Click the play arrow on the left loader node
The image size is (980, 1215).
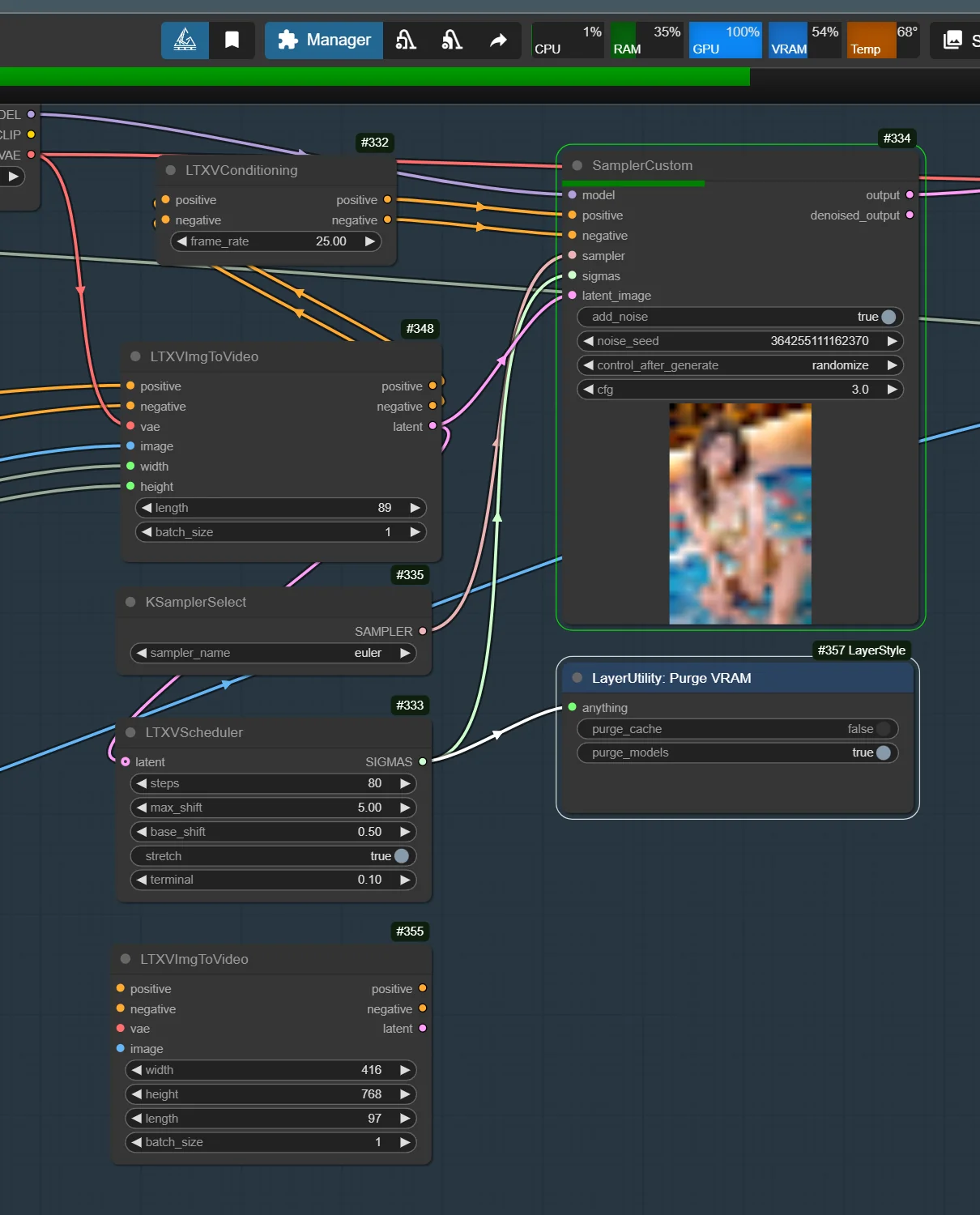point(13,177)
